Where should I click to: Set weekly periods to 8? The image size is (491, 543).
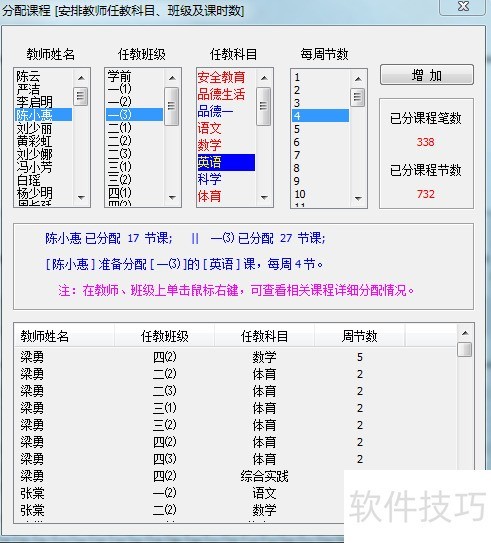(x=320, y=168)
